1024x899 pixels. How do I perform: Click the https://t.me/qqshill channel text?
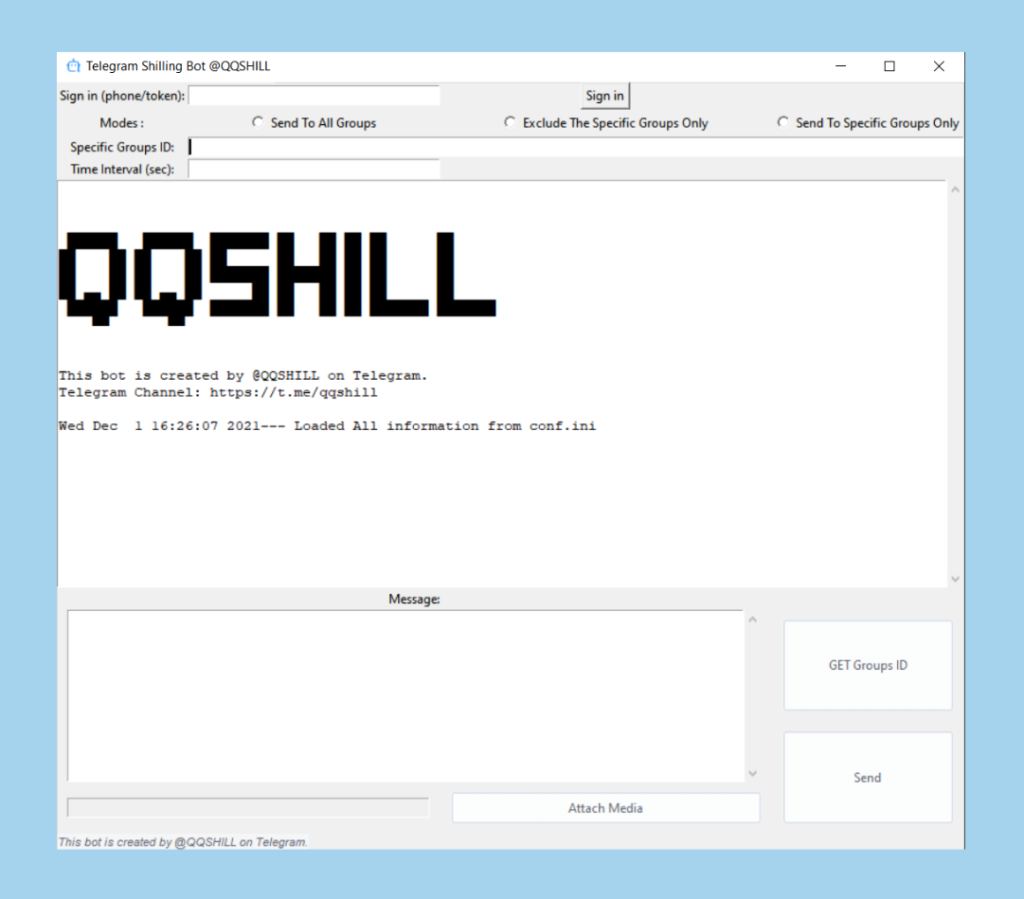tap(293, 392)
